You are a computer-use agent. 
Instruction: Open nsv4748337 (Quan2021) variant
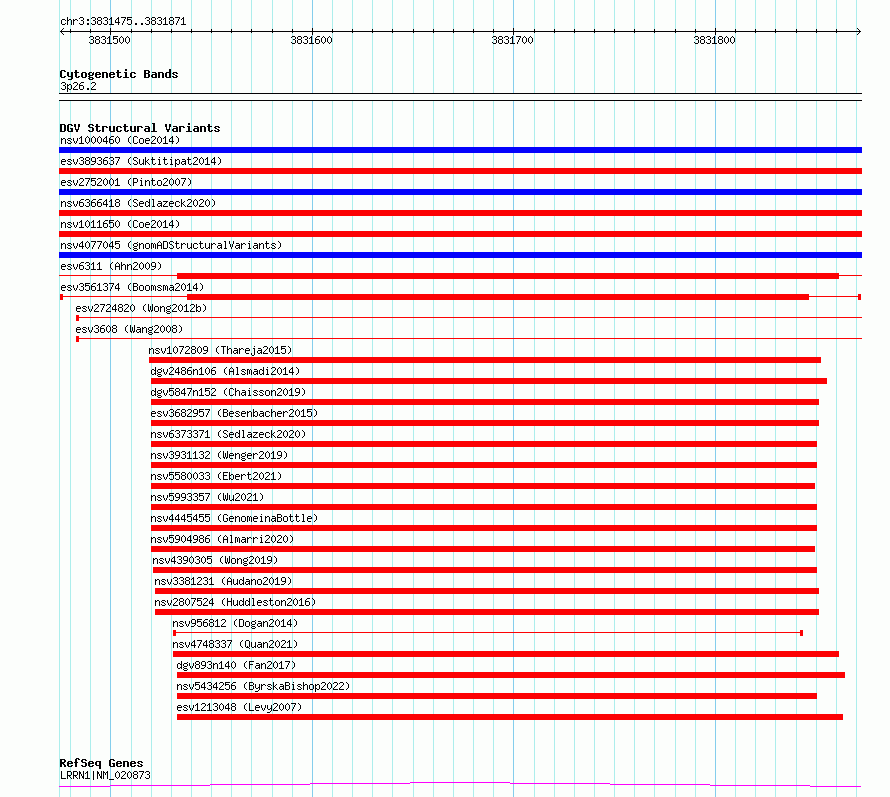[x=235, y=644]
